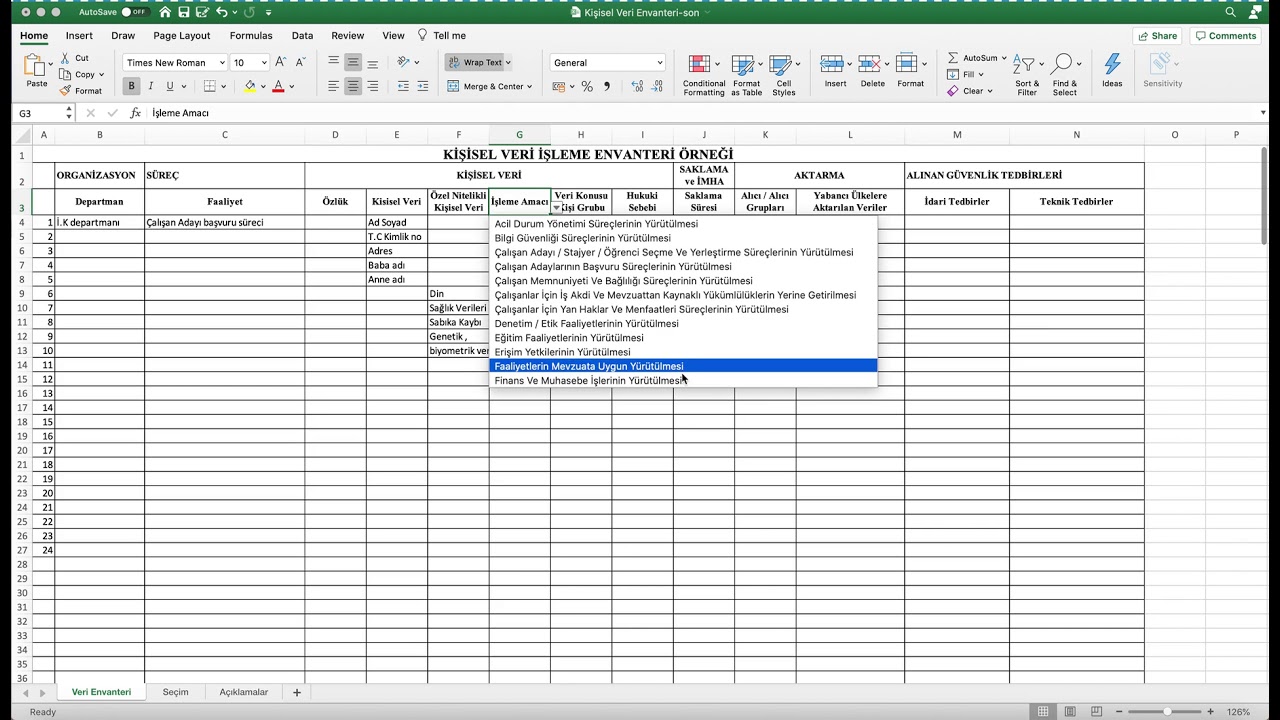Switch to the Formulas tab
Viewport: 1280px width, 720px height.
(251, 36)
